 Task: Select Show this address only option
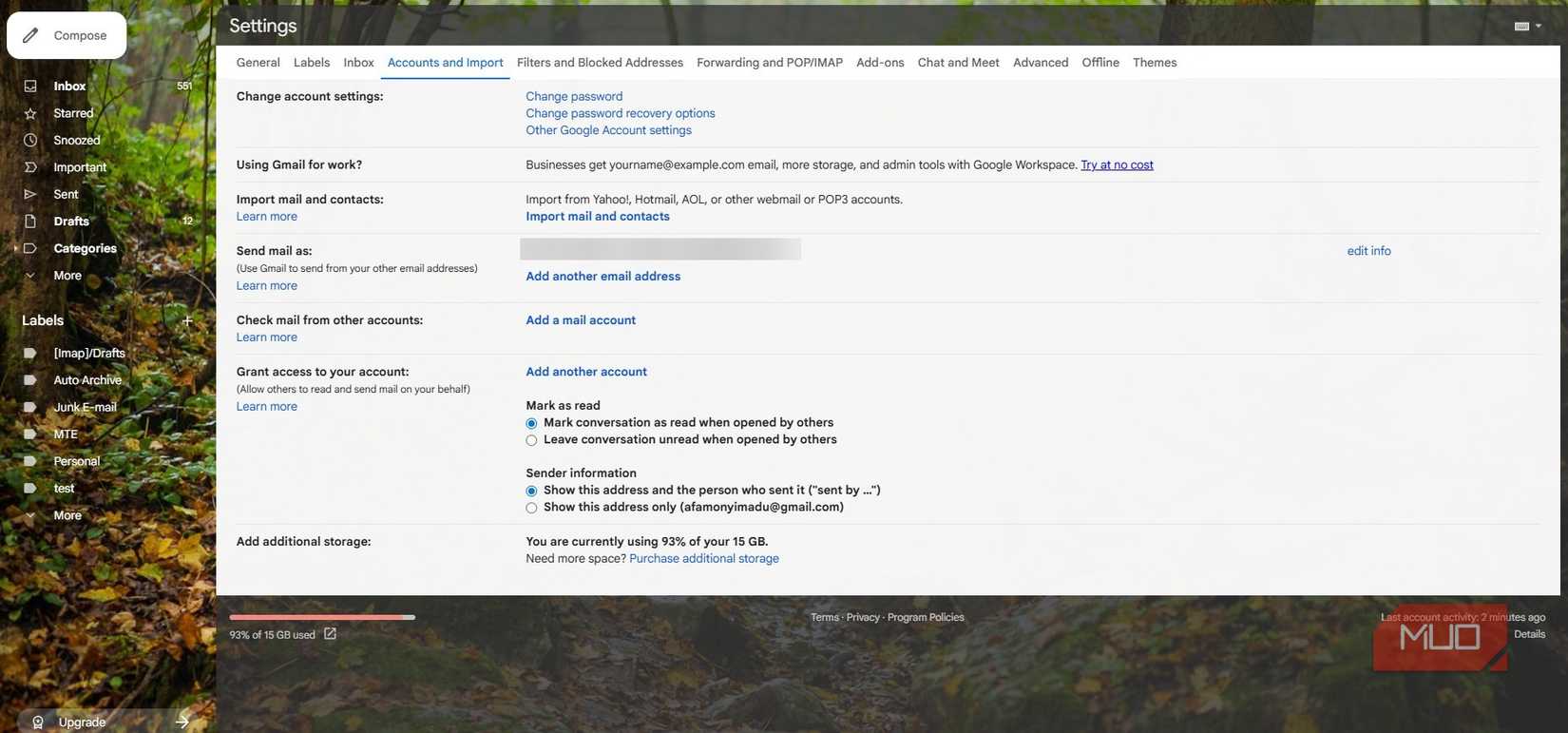(531, 508)
